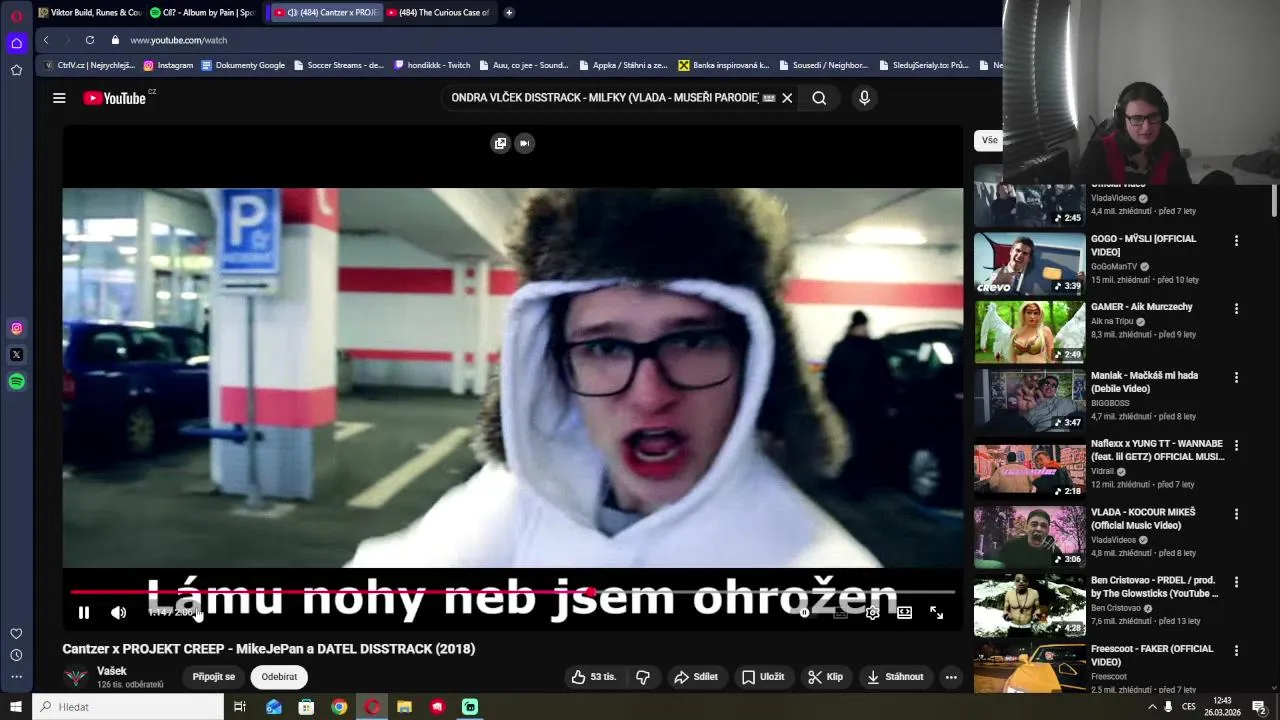The image size is (1280, 720).
Task: Open Chrome from taskbar
Action: pos(339,707)
